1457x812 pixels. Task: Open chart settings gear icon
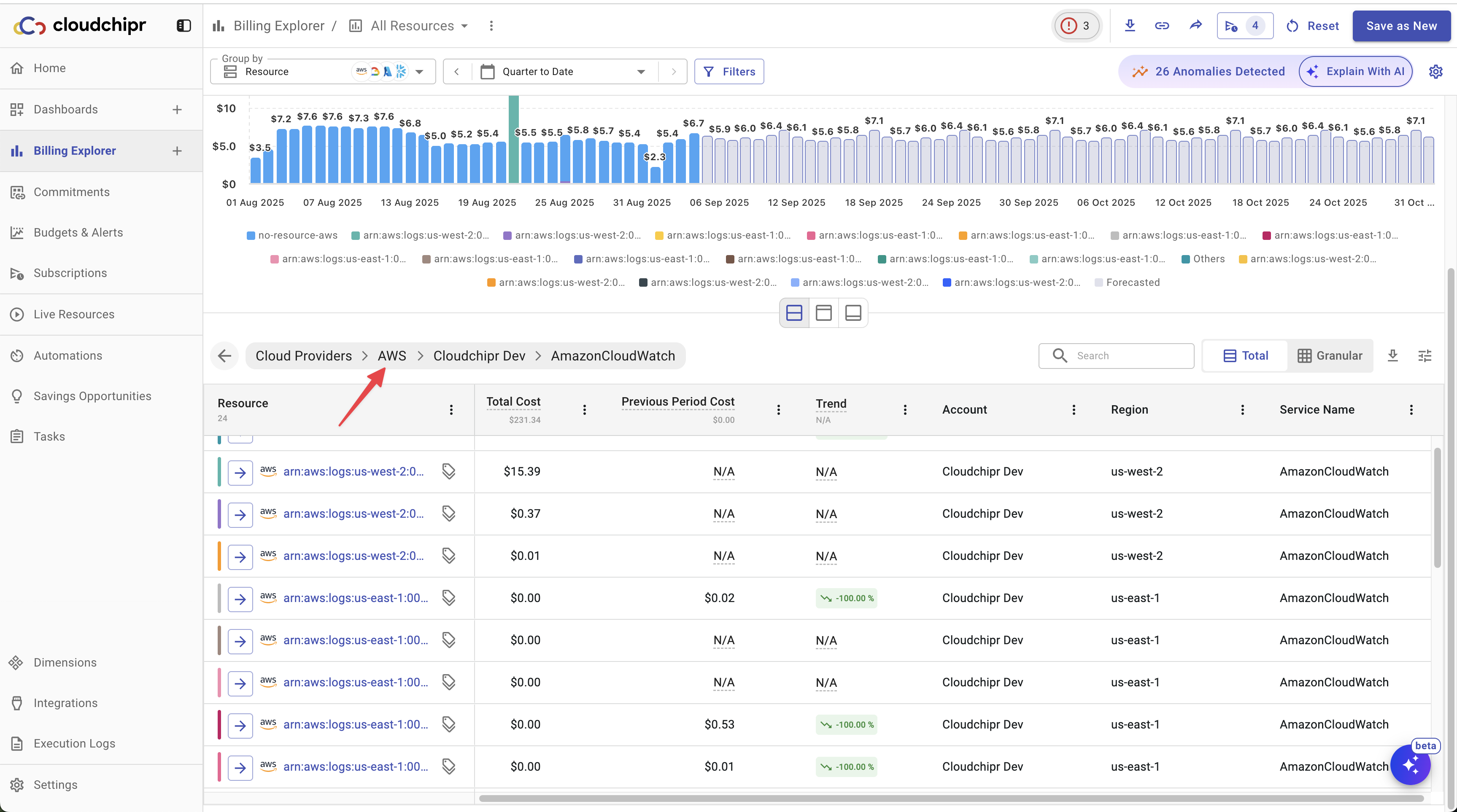(x=1435, y=71)
